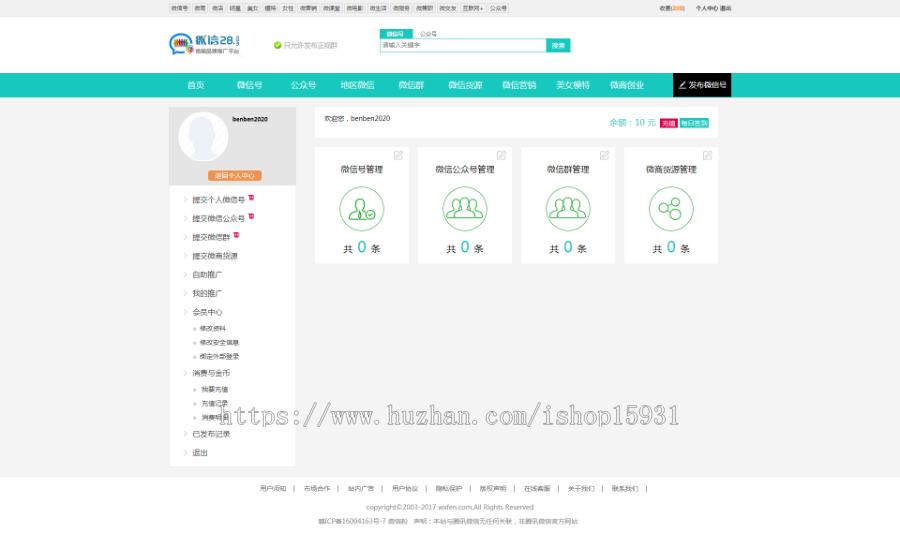Open the edit icon on 微信公众号管理 card
Screen dimensions: 900x533
pyautogui.click(x=501, y=155)
